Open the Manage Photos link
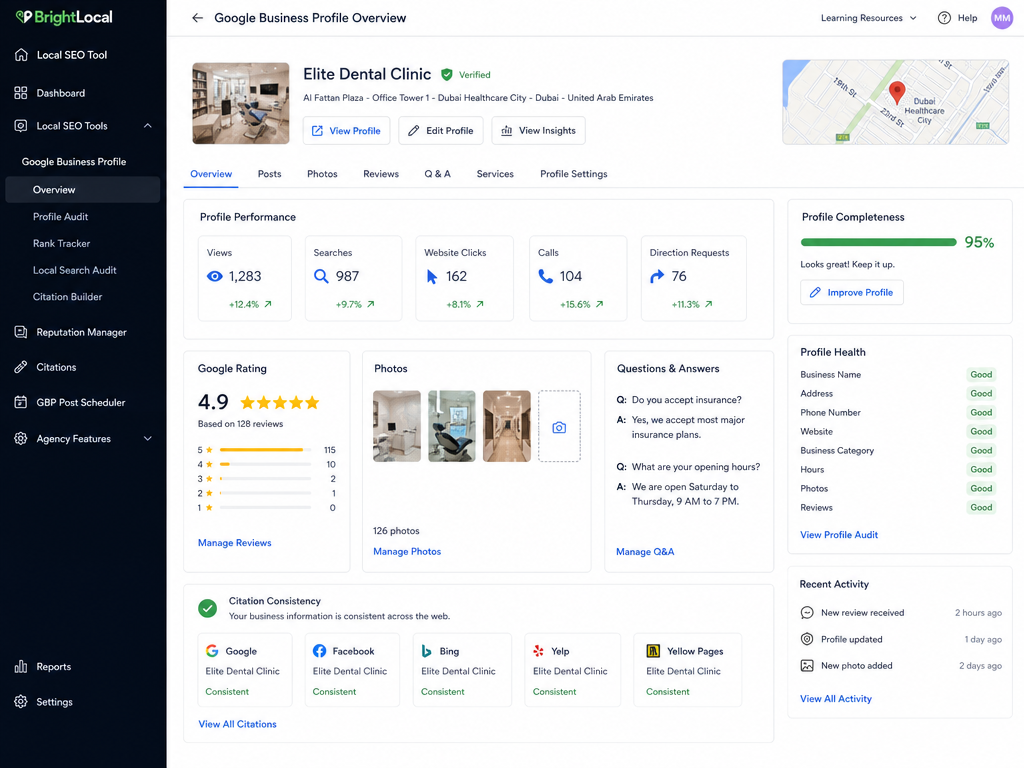Screen dimensions: 1024x768 407,551
